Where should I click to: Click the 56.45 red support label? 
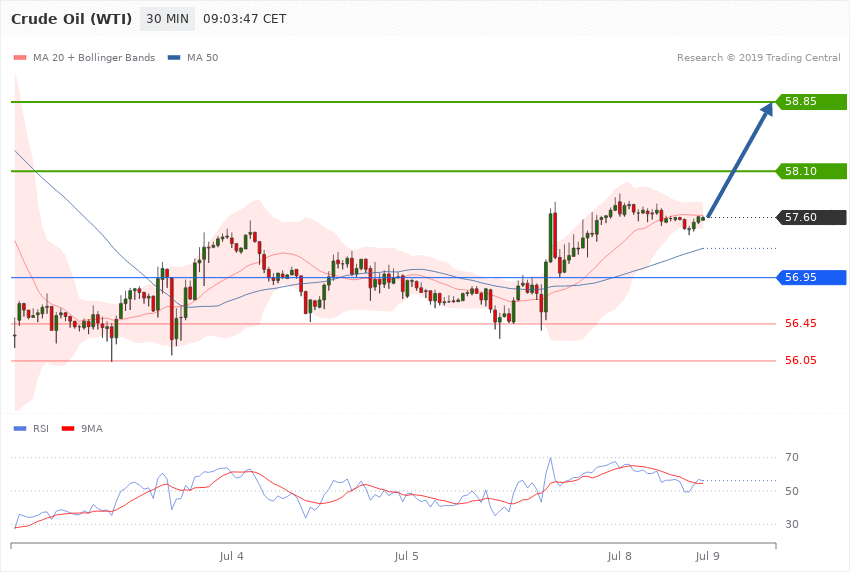801,323
